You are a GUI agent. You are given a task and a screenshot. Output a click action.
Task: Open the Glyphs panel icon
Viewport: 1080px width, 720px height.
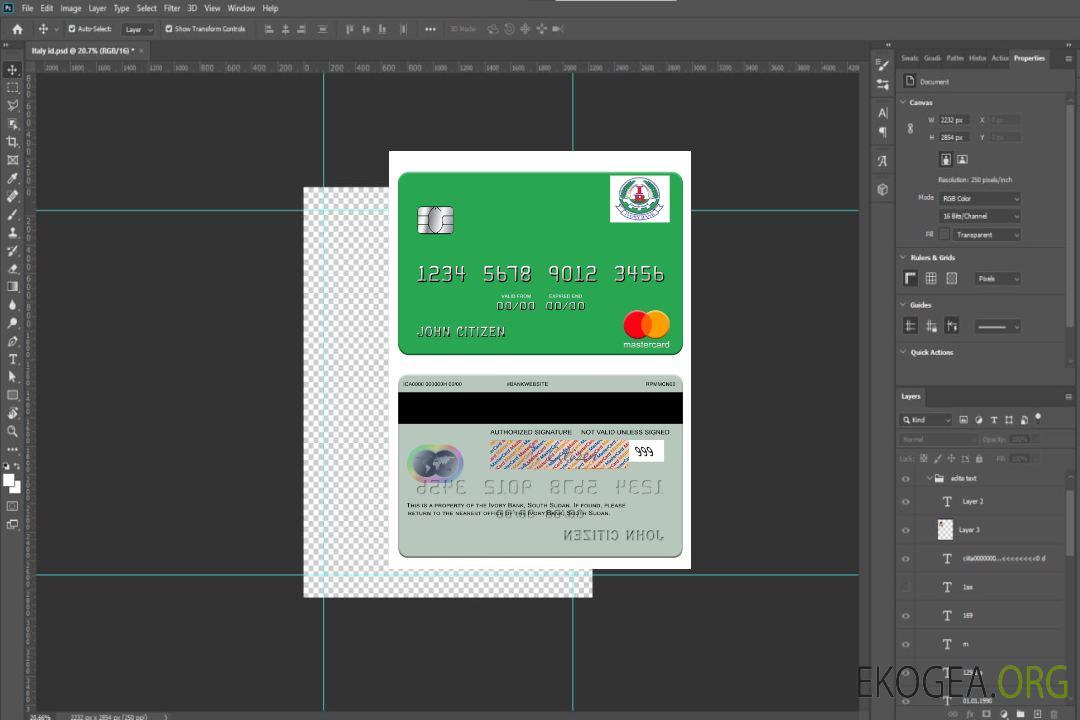[882, 161]
